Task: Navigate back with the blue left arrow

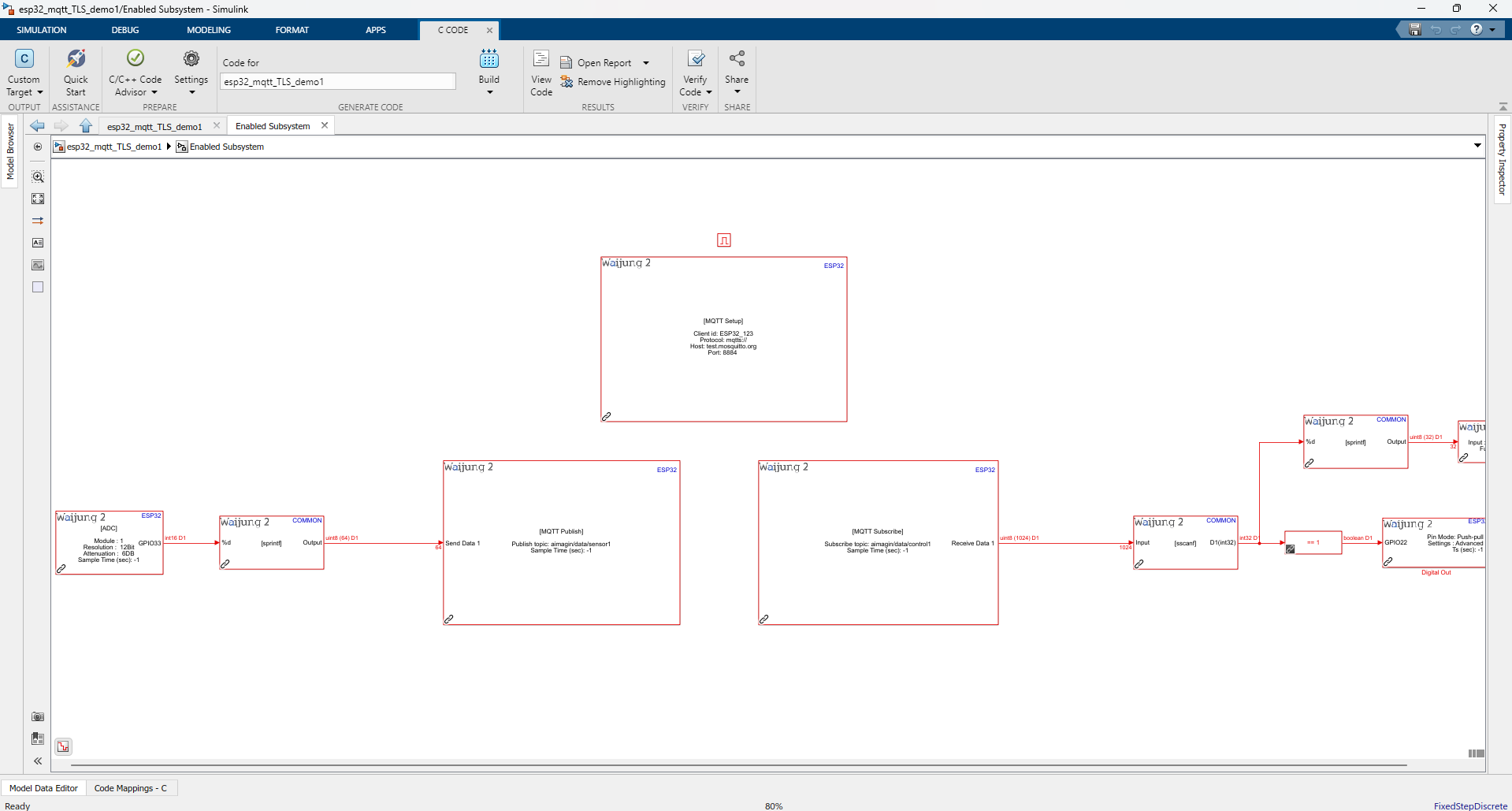Action: (37, 126)
